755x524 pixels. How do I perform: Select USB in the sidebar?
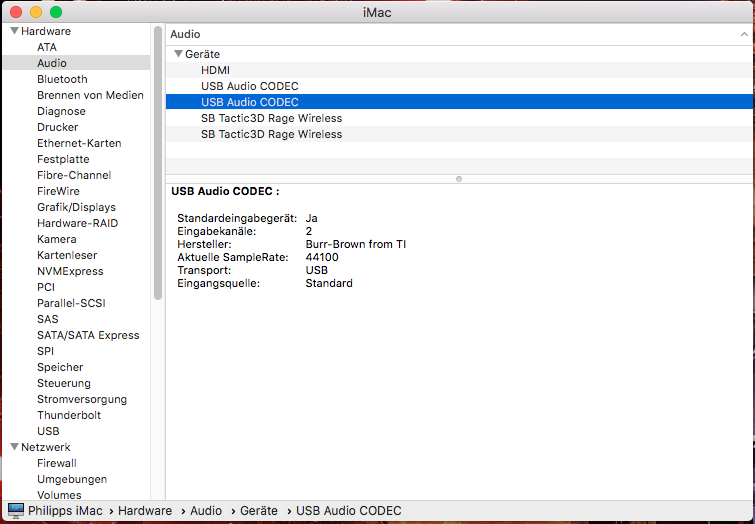point(48,431)
